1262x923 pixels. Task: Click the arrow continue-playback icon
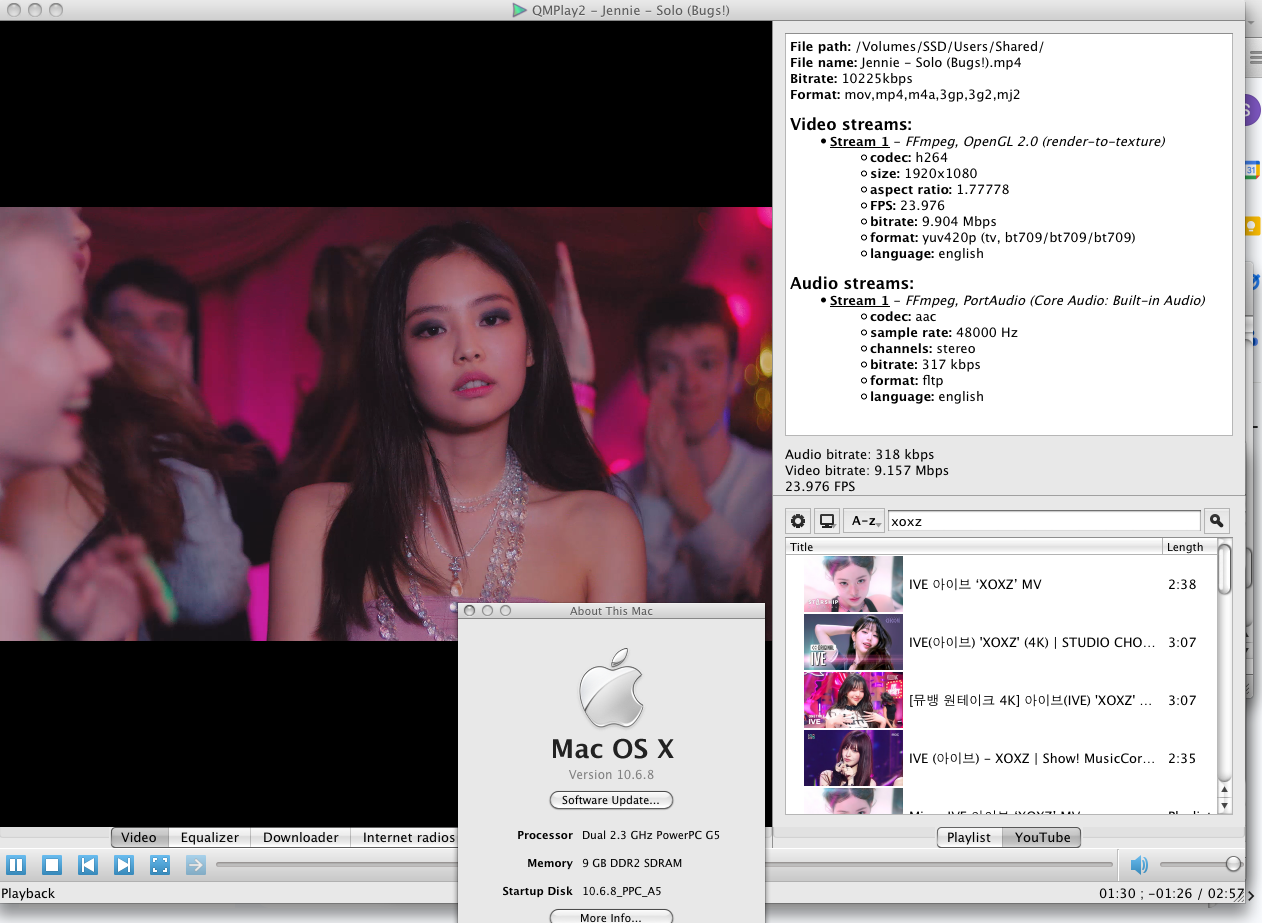click(x=196, y=865)
